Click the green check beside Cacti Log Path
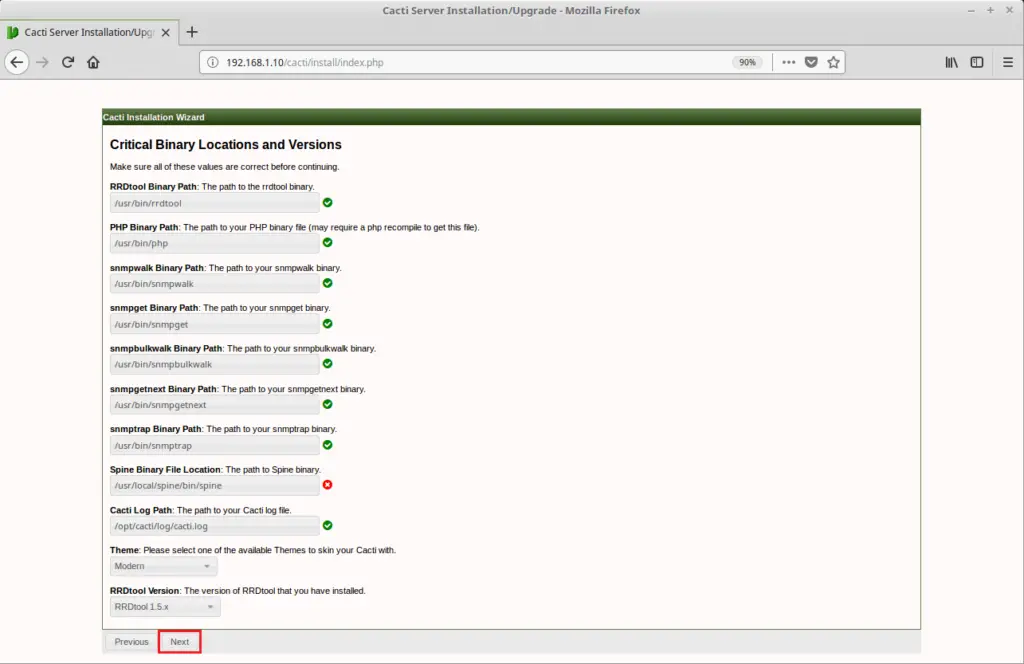Image resolution: width=1024 pixels, height=664 pixels. 328,525
